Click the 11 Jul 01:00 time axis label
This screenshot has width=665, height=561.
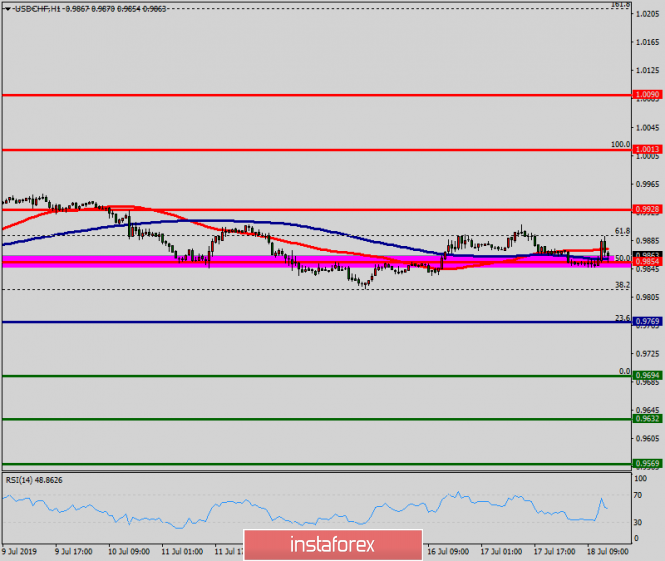(x=182, y=552)
